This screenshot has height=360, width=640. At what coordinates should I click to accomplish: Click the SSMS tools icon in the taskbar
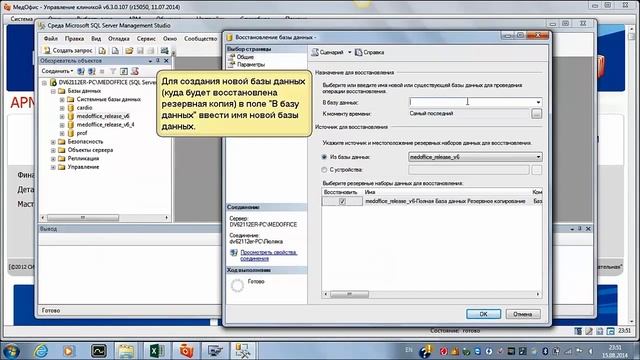tap(243, 351)
